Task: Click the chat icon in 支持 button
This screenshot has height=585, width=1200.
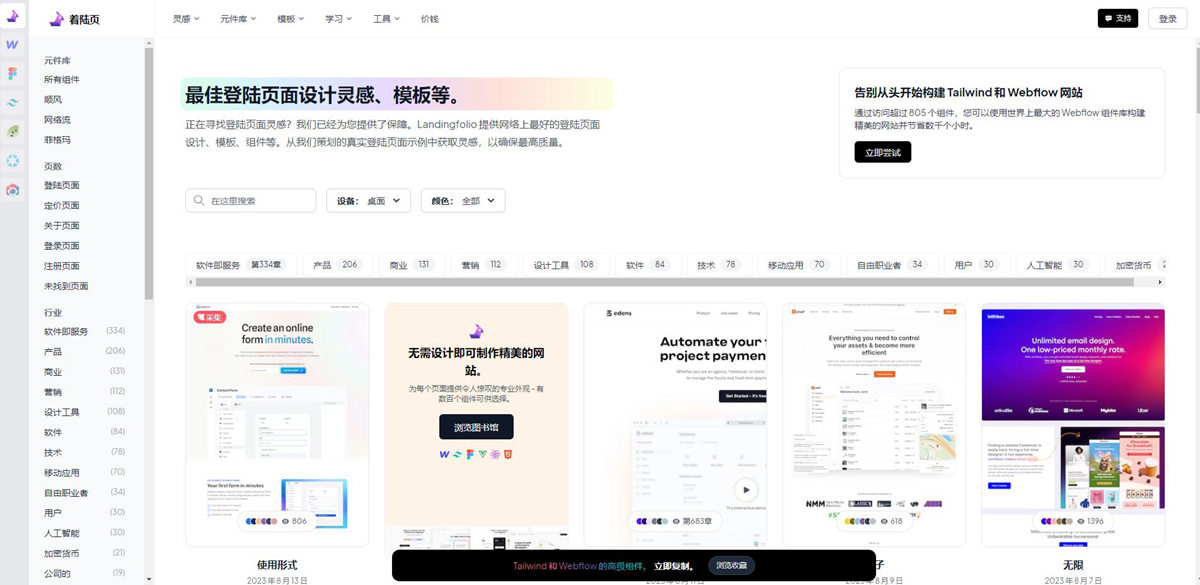Action: (1108, 19)
